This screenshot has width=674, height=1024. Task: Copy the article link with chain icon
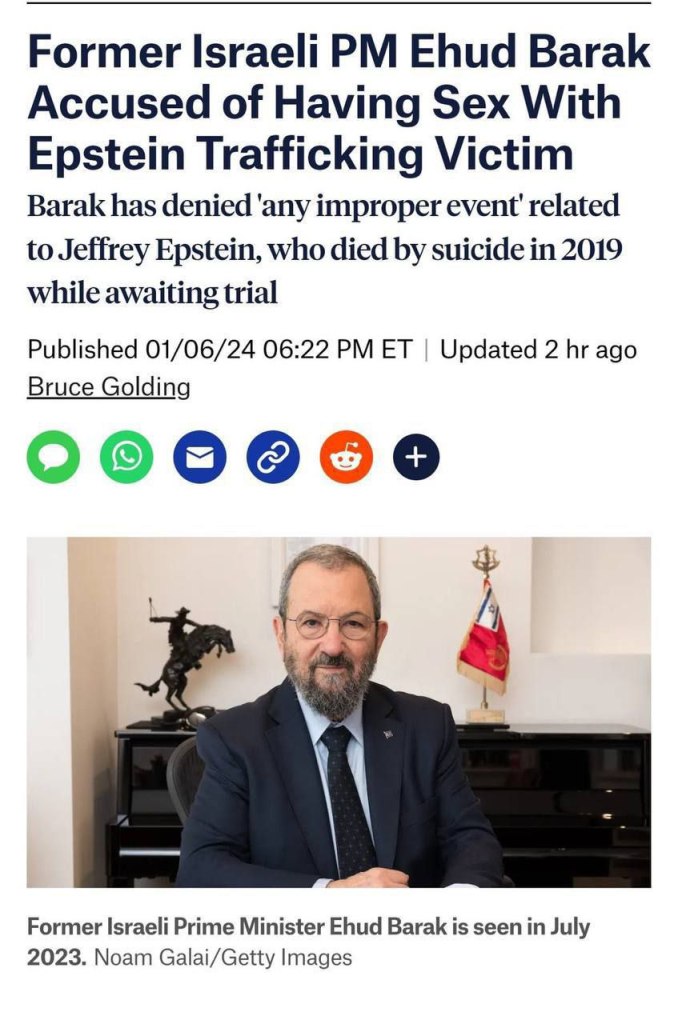click(272, 457)
